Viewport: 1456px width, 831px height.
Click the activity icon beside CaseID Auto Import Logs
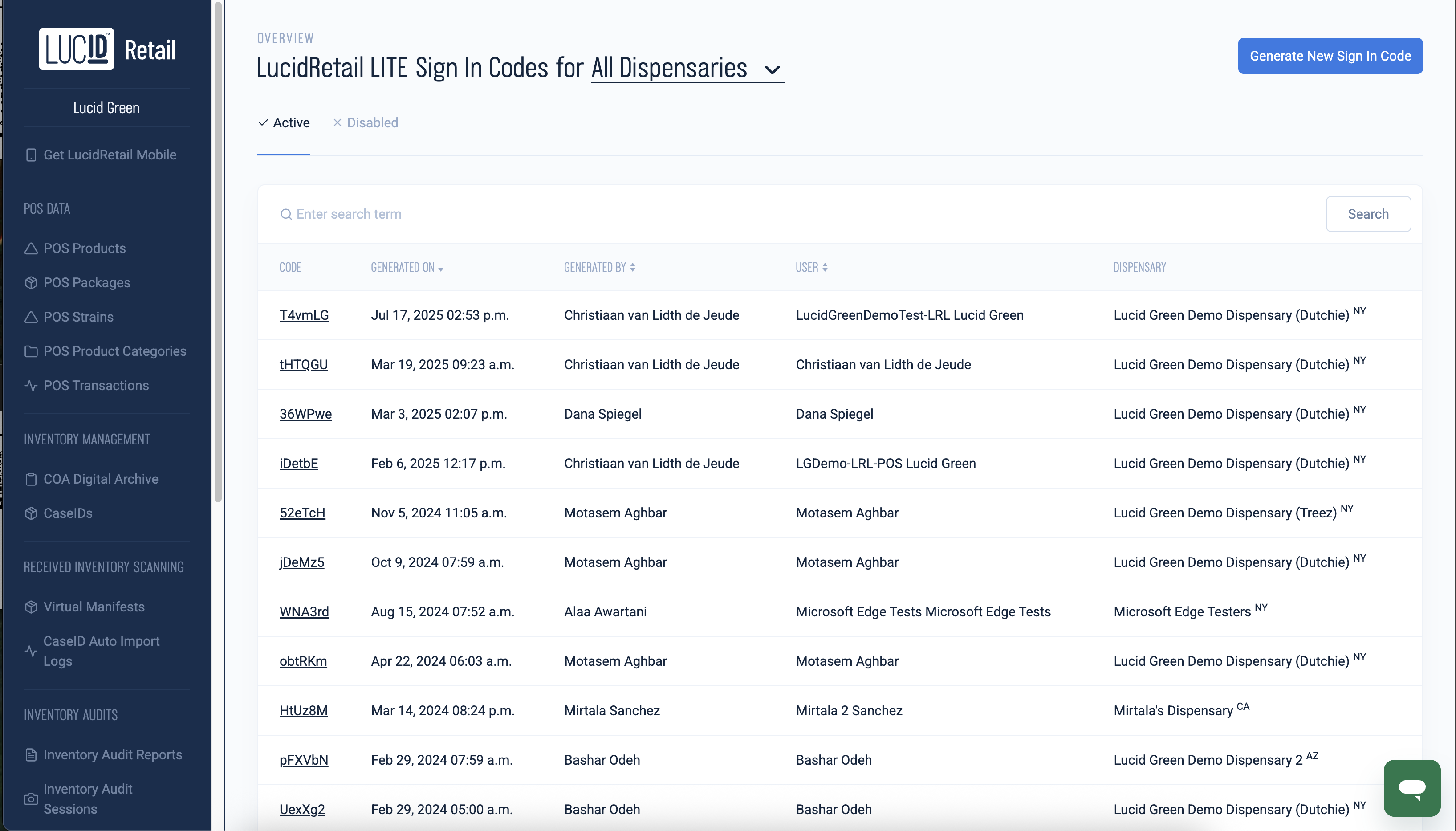[31, 651]
